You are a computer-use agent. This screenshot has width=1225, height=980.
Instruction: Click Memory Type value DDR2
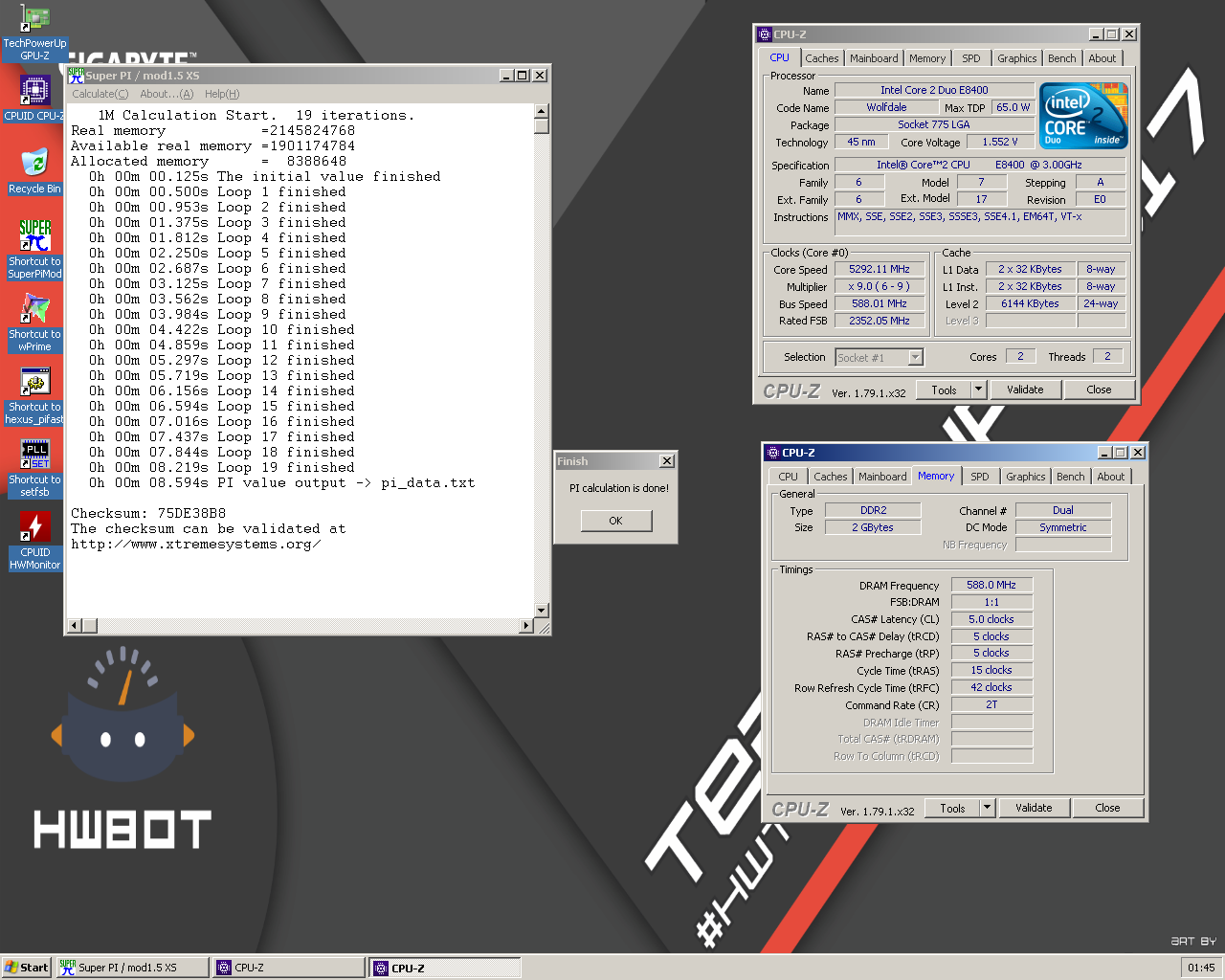click(873, 510)
